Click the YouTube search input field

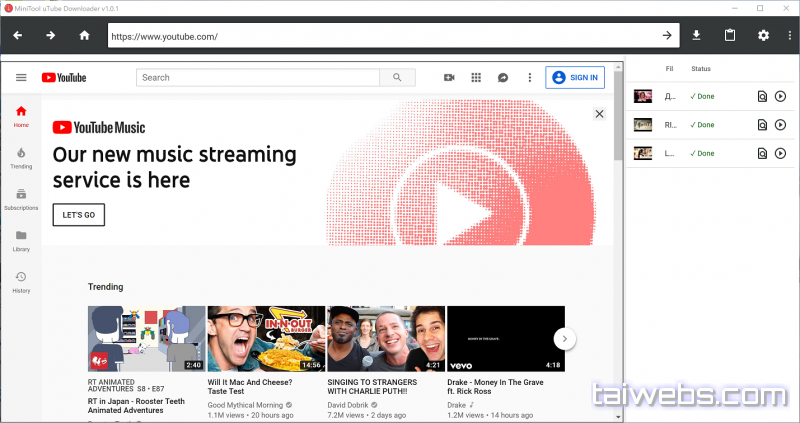click(258, 77)
